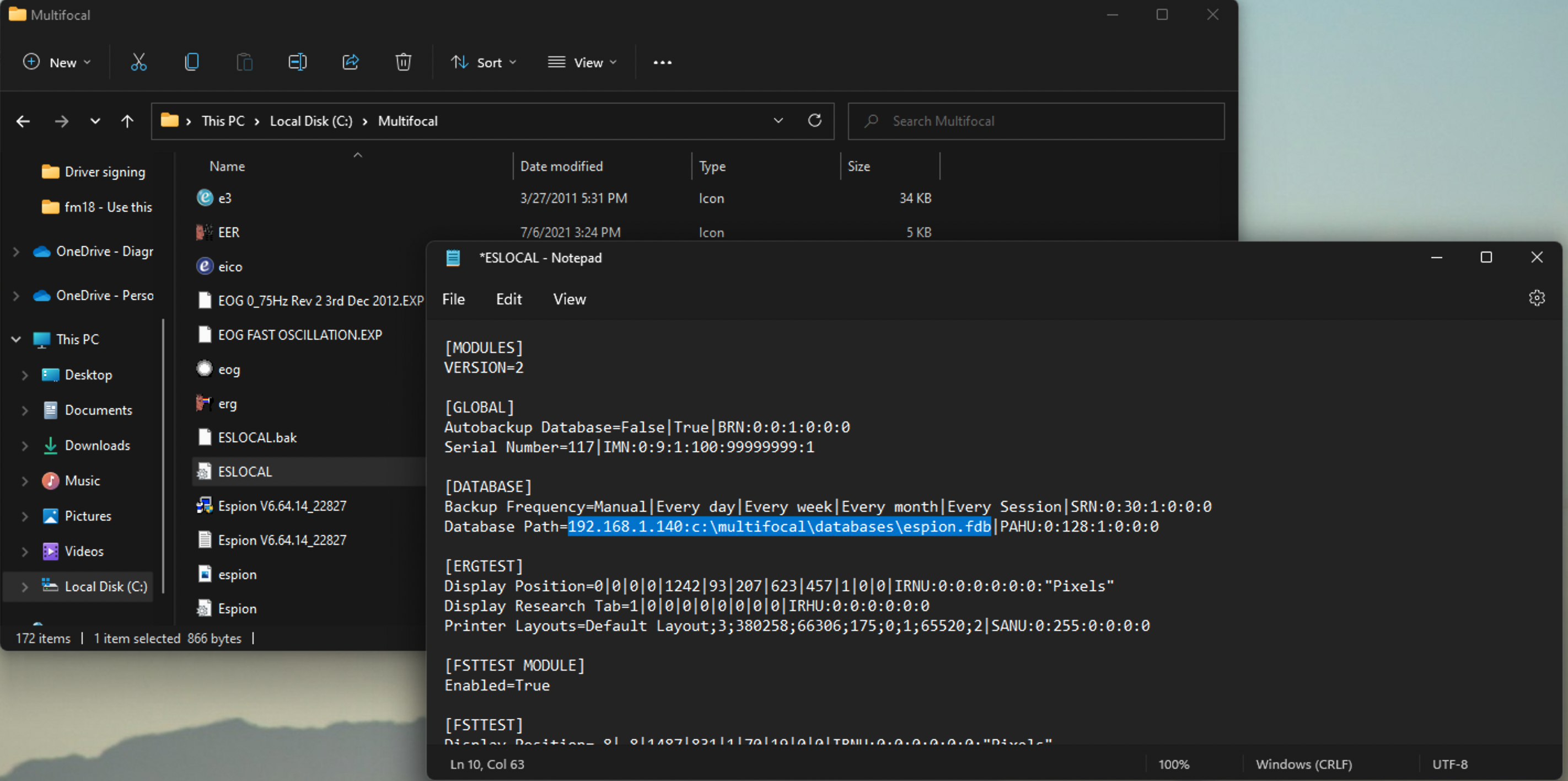Image resolution: width=1568 pixels, height=781 pixels.
Task: Click This PC in address breadcrumb
Action: [x=223, y=121]
